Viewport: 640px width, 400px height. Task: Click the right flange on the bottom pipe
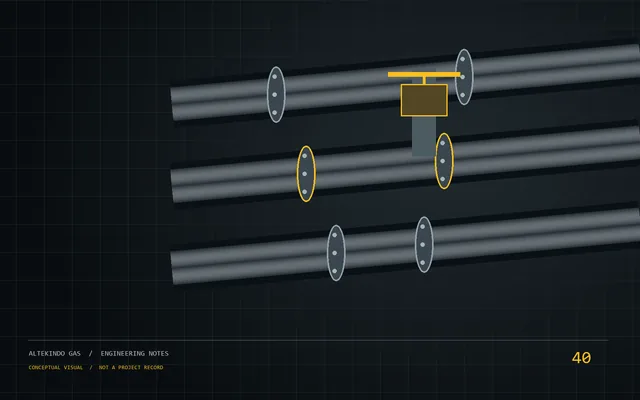pos(424,244)
